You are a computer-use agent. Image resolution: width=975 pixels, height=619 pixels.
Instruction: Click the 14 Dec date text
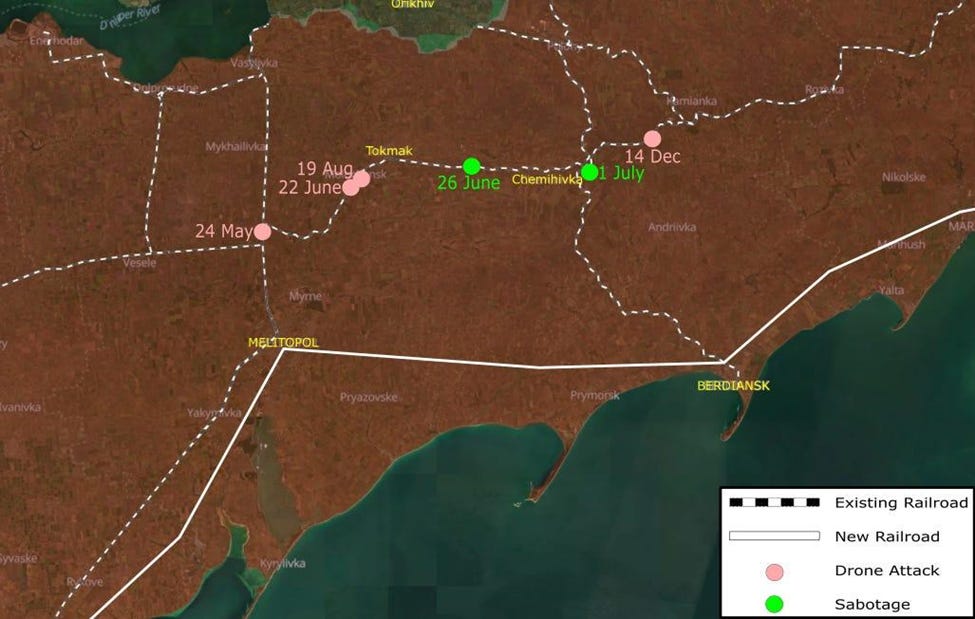tap(652, 156)
